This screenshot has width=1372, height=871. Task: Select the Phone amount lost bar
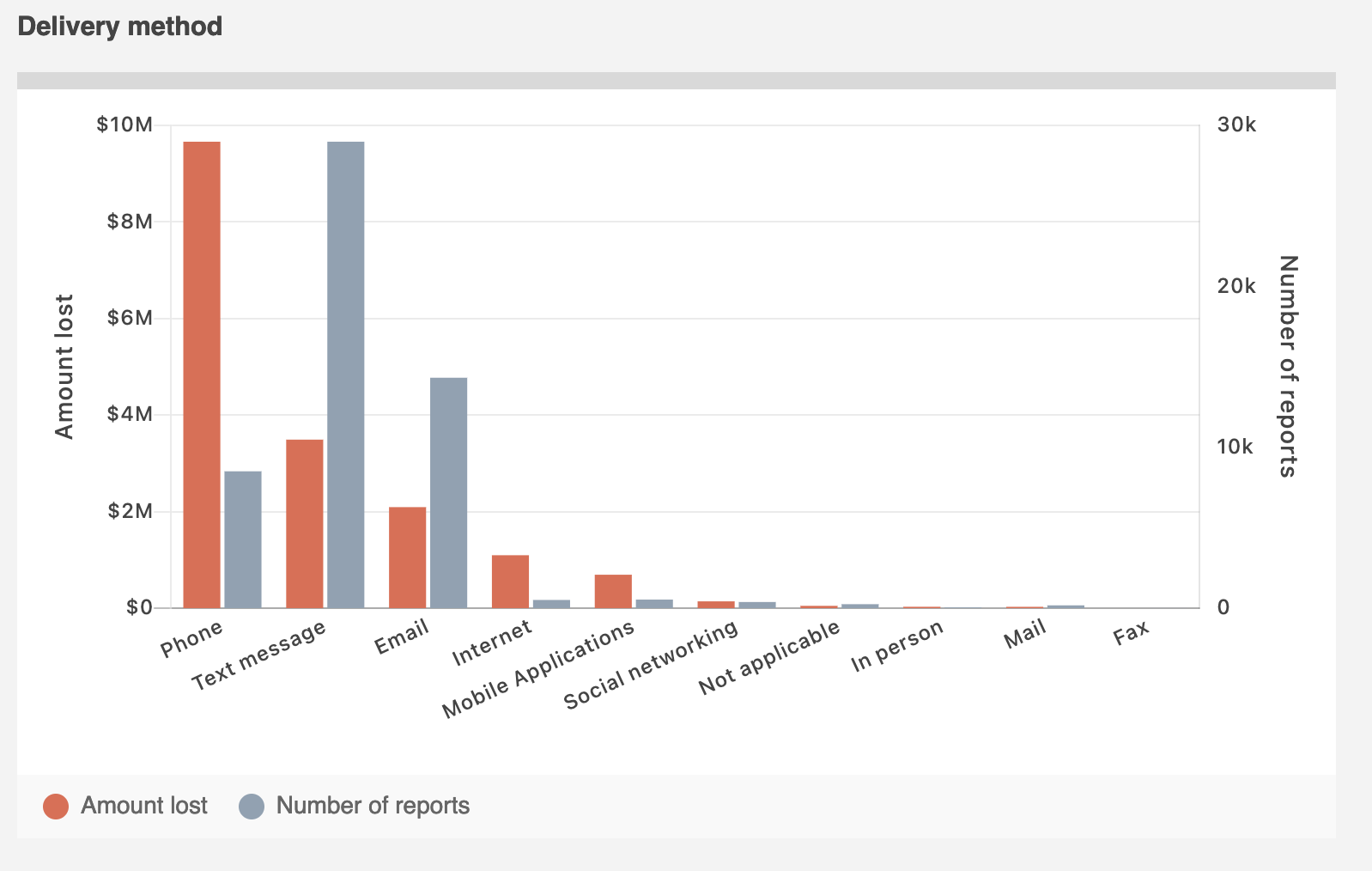click(x=202, y=375)
